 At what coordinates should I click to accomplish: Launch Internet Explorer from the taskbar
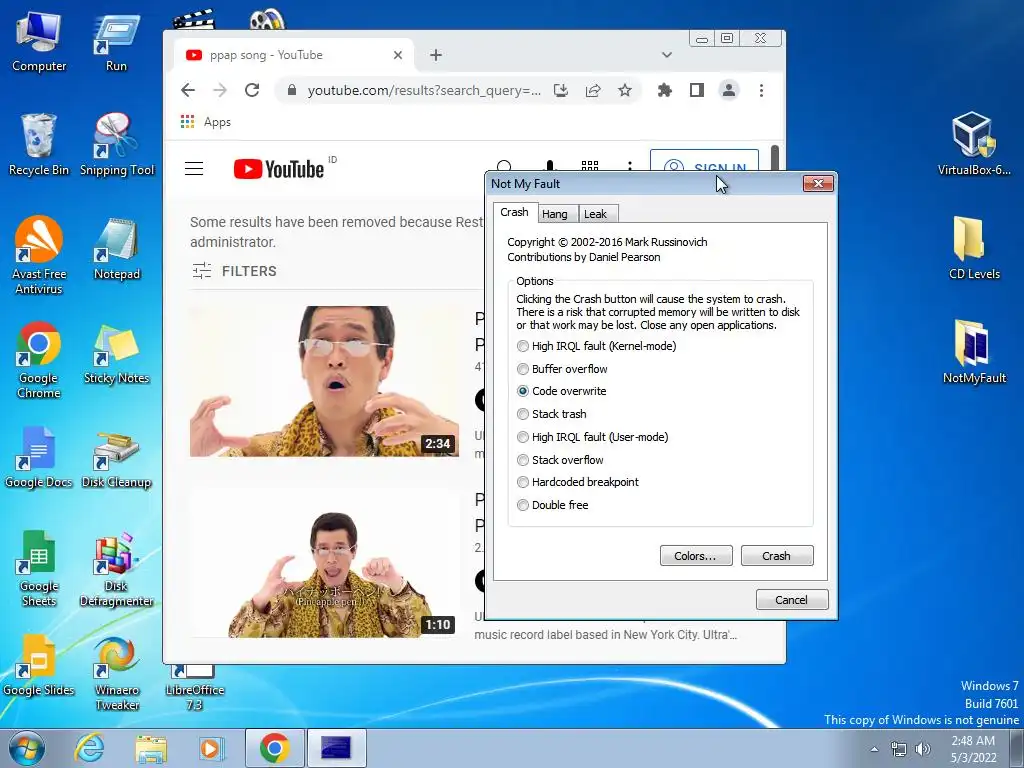pos(88,748)
